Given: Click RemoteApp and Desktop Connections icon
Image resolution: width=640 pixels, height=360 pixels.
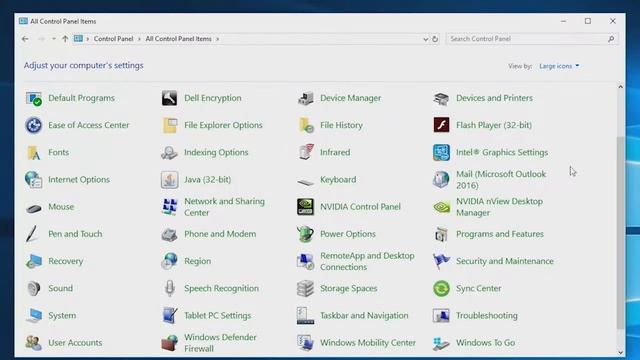Looking at the screenshot, I should pyautogui.click(x=305, y=261).
